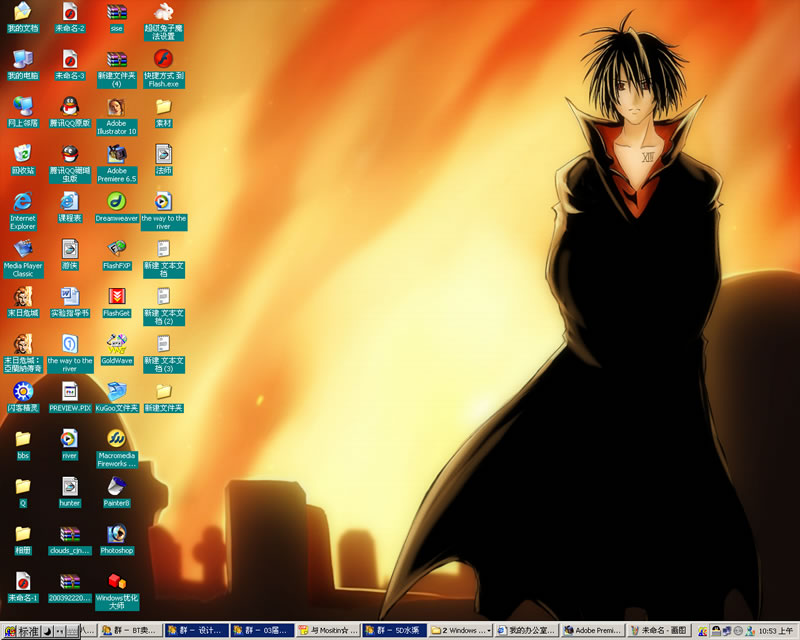Image resolution: width=800 pixels, height=640 pixels.
Task: Select the 未命名-2 Flash file
Action: pos(70,17)
